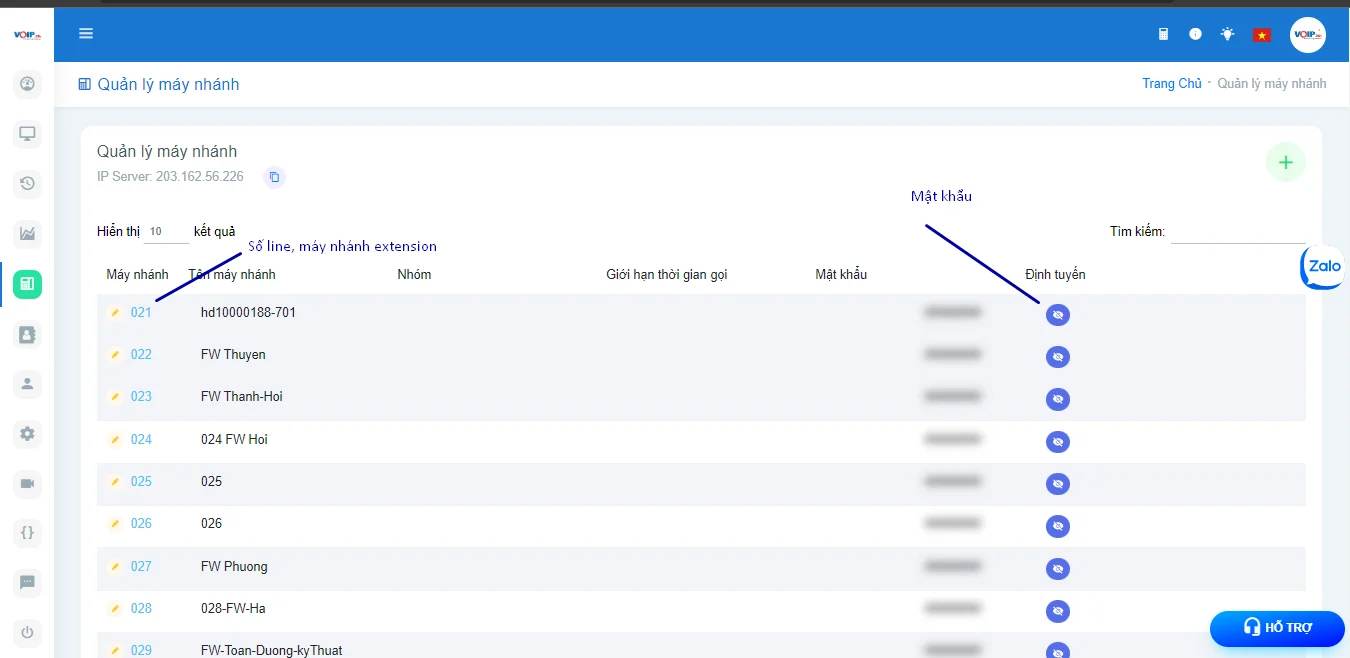Show password for 024 FW Hoi row
Image resolution: width=1350 pixels, height=658 pixels.
(x=1058, y=442)
